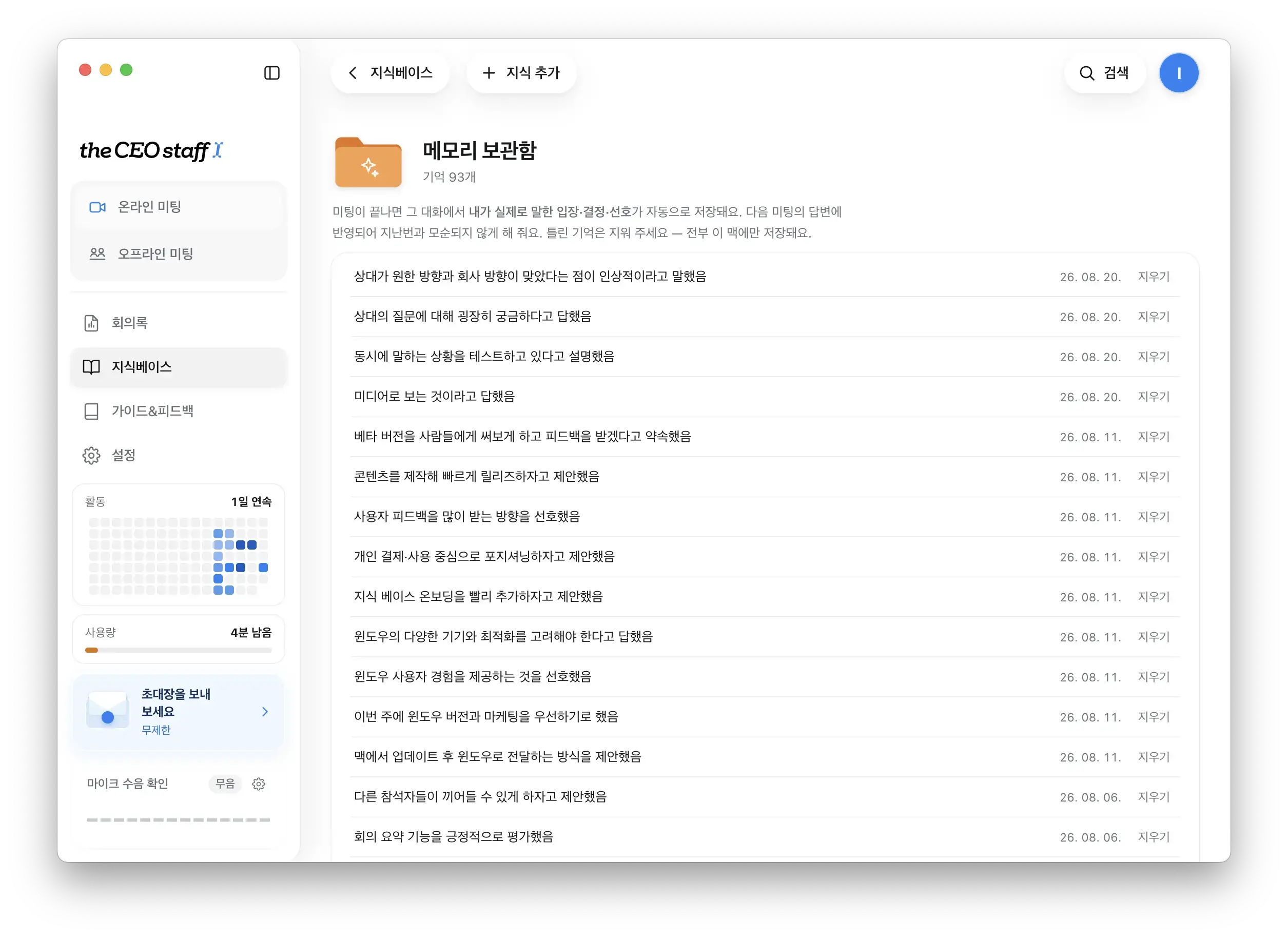
Task: Click the '마이크 수음 확인' label
Action: (x=127, y=784)
